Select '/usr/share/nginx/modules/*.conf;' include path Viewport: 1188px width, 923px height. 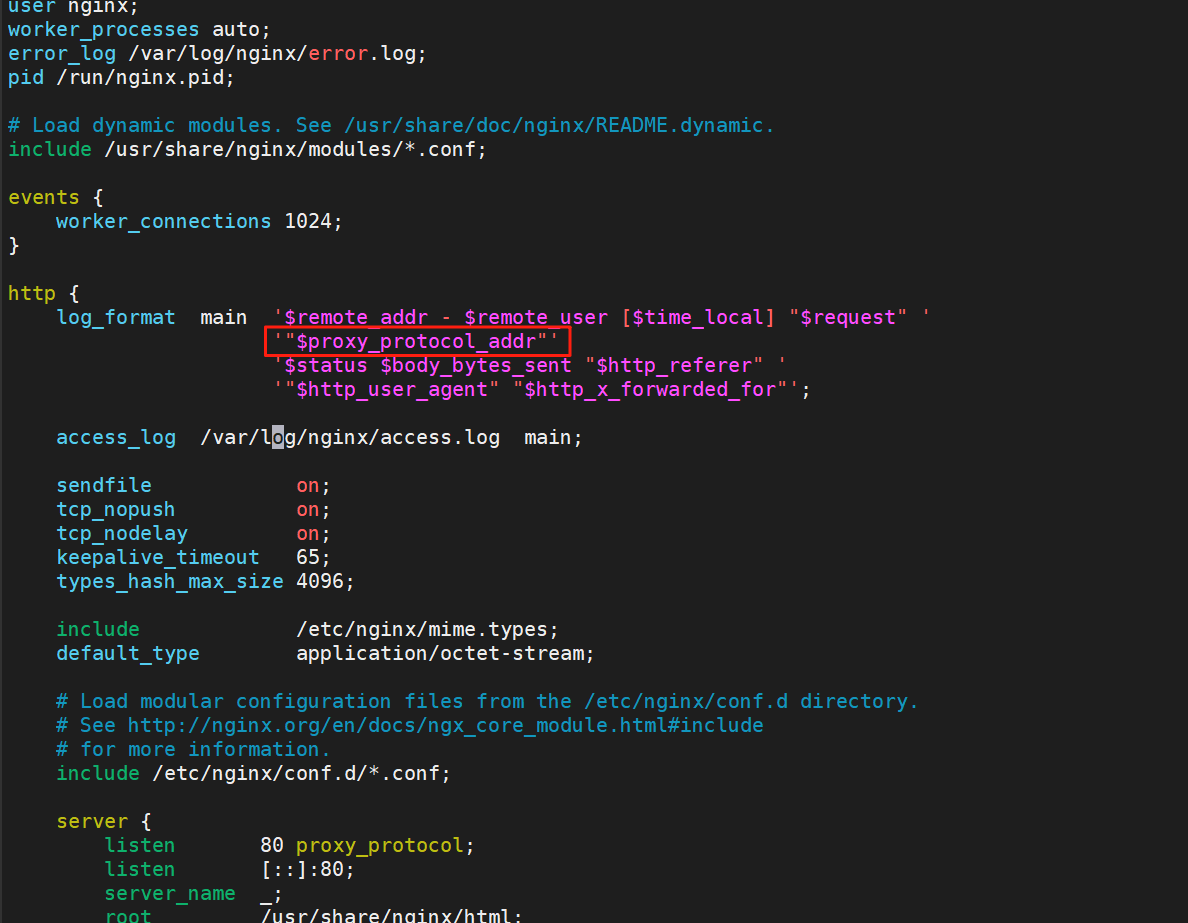click(x=295, y=150)
